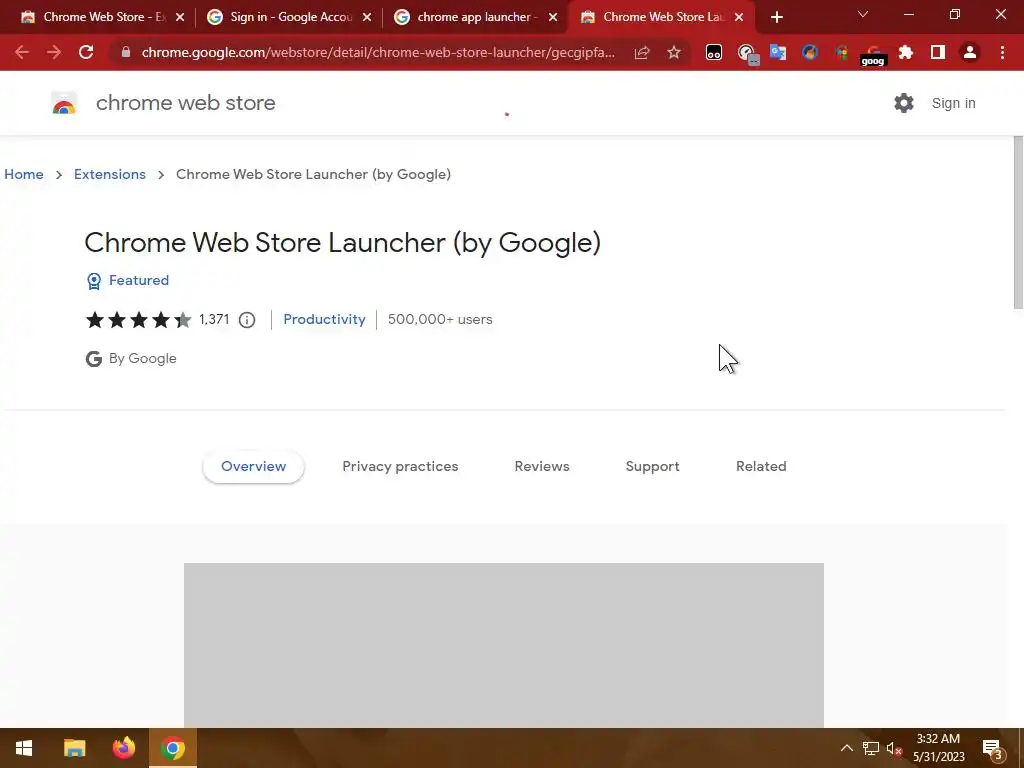Close the Sign in Google Accounts tab
The height and width of the screenshot is (768, 1024).
click(366, 17)
